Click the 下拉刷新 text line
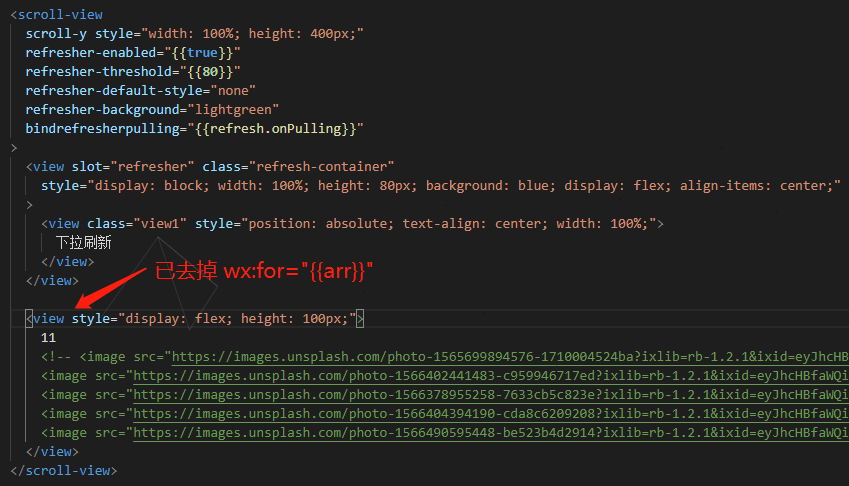849x486 pixels. tap(83, 242)
